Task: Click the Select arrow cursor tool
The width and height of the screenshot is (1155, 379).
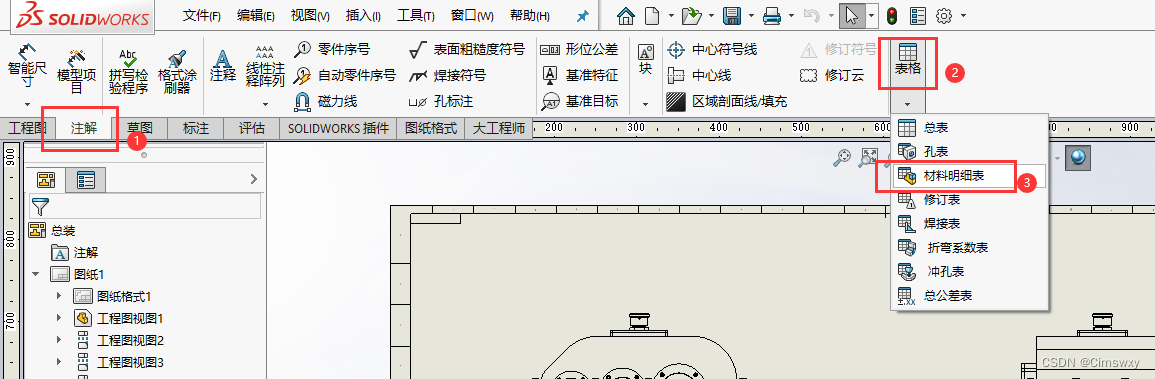Action: pos(852,15)
